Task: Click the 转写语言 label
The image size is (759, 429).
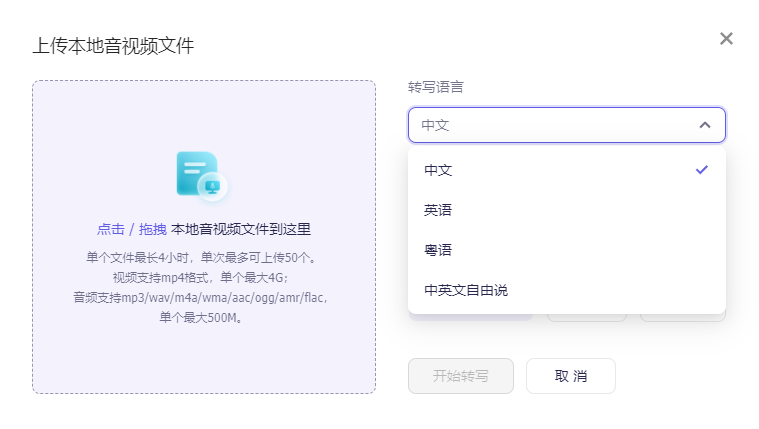Action: [435, 87]
